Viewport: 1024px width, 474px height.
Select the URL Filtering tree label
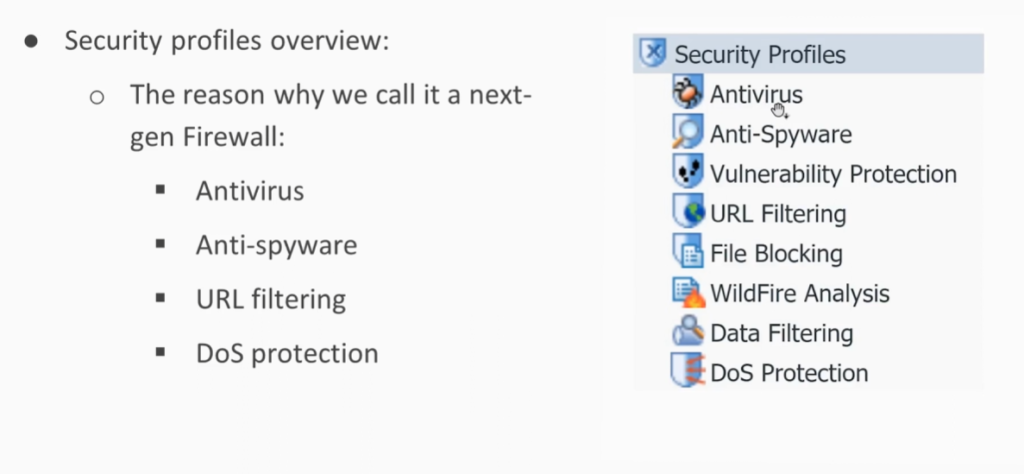[x=778, y=214]
